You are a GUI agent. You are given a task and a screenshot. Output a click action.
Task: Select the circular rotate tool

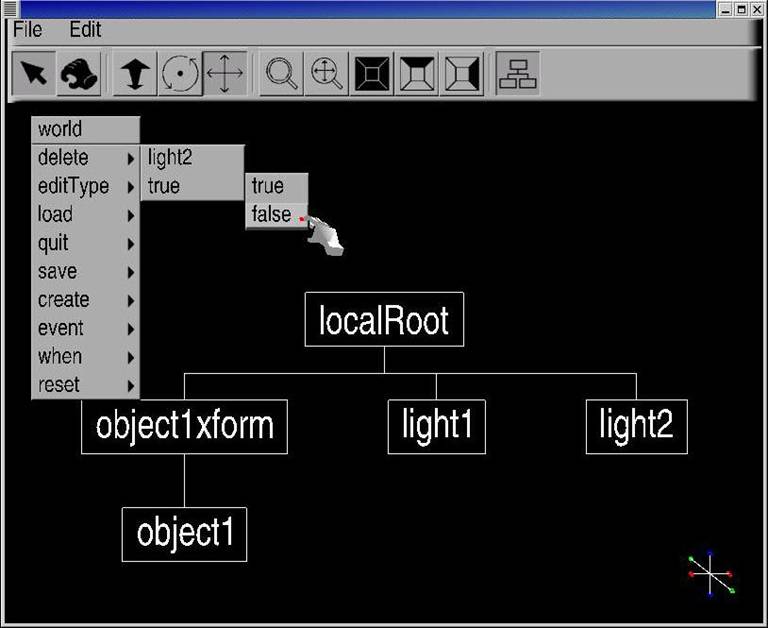tap(180, 73)
